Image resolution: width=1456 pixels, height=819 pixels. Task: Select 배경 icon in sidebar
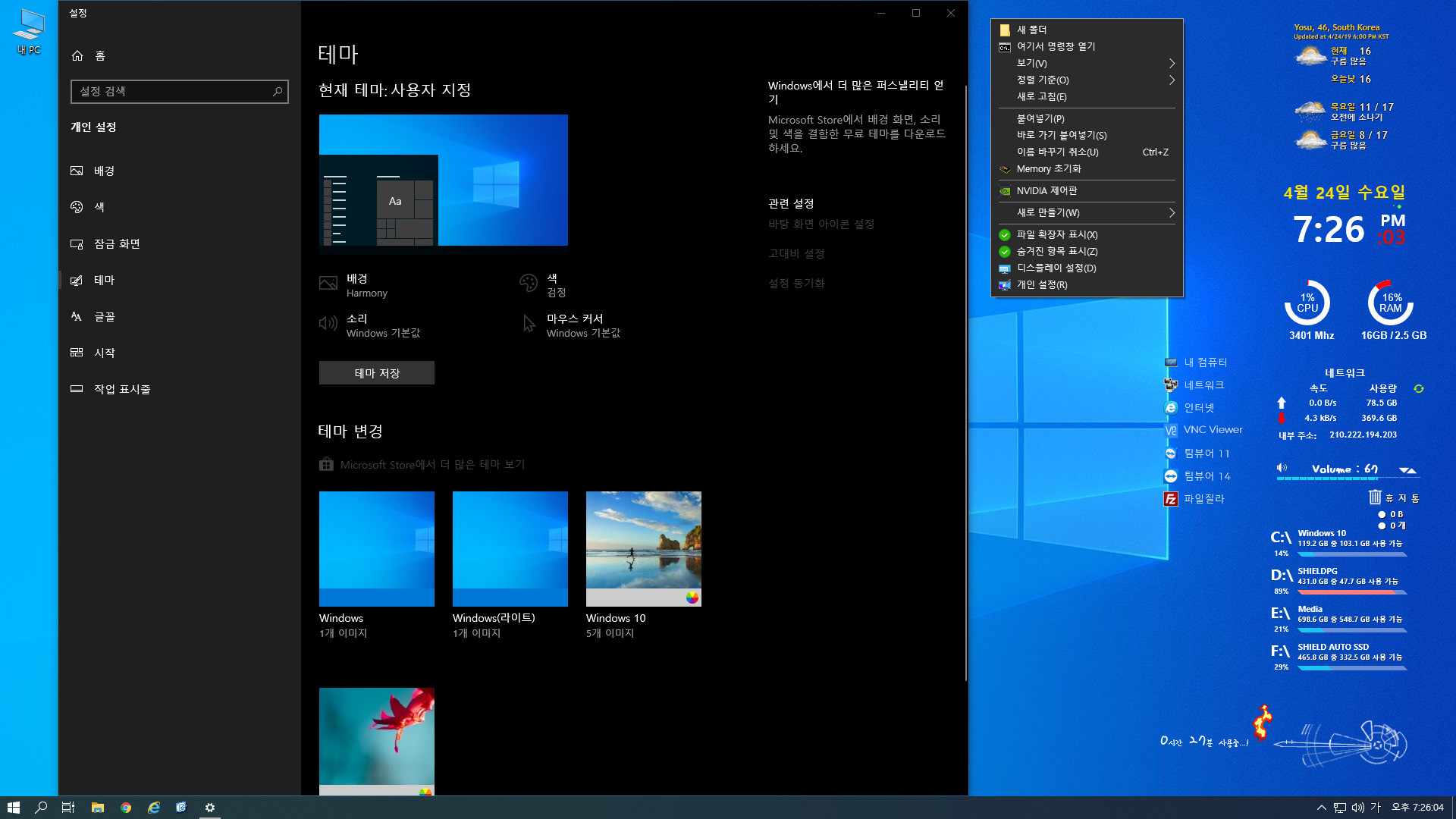(77, 171)
